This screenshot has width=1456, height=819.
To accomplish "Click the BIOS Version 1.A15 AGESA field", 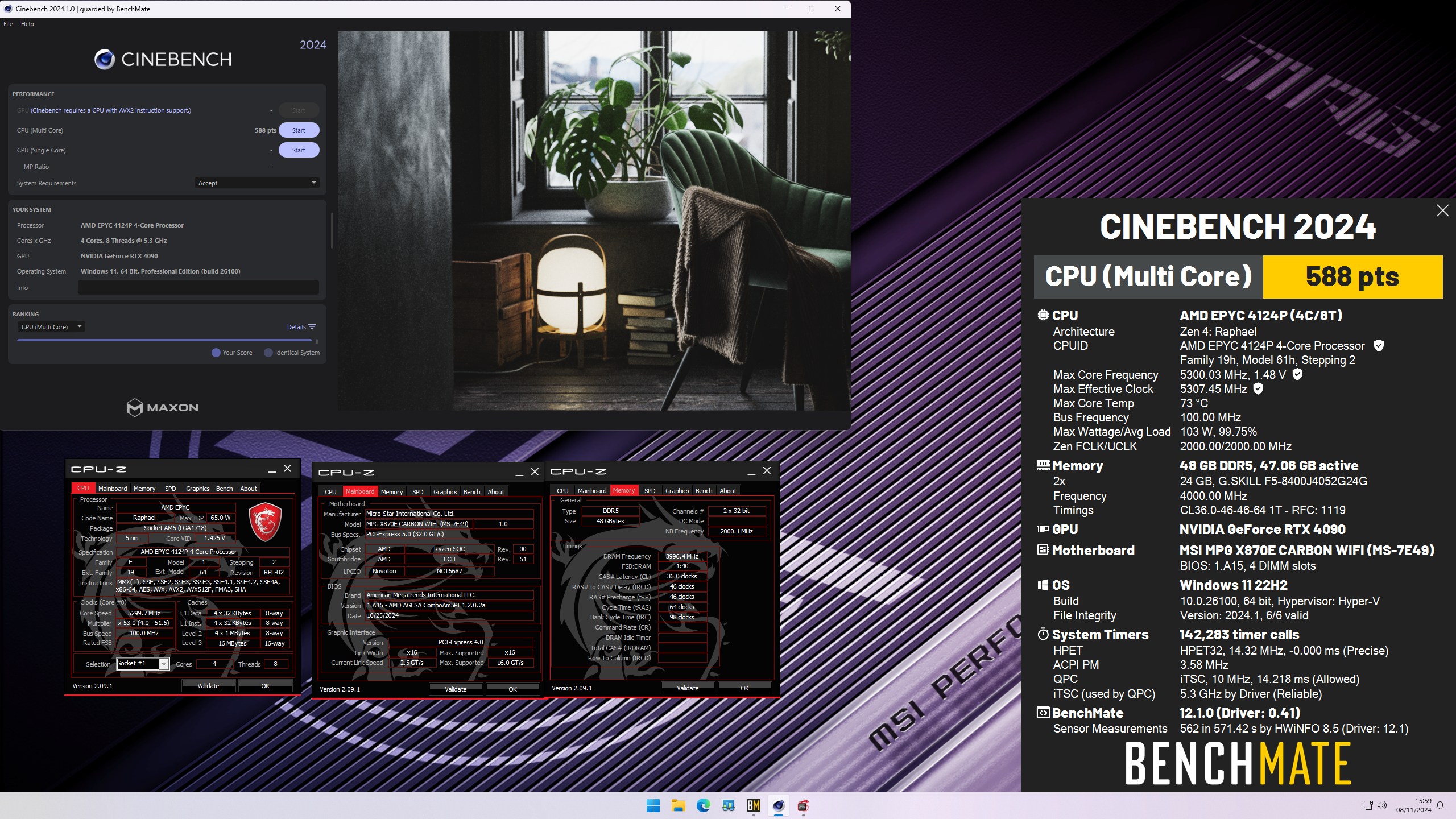I will coord(449,605).
